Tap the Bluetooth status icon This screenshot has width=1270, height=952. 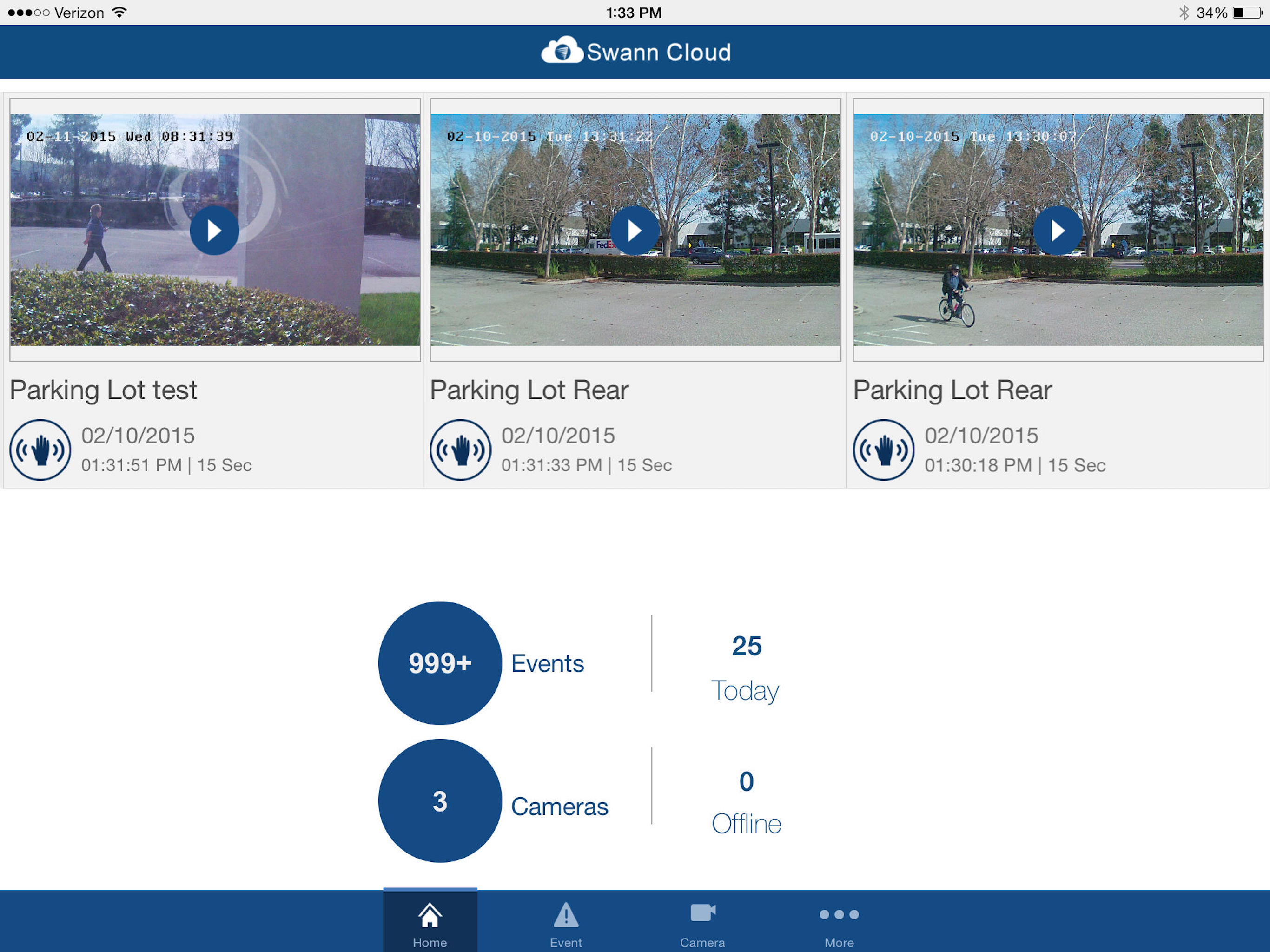tap(1184, 13)
